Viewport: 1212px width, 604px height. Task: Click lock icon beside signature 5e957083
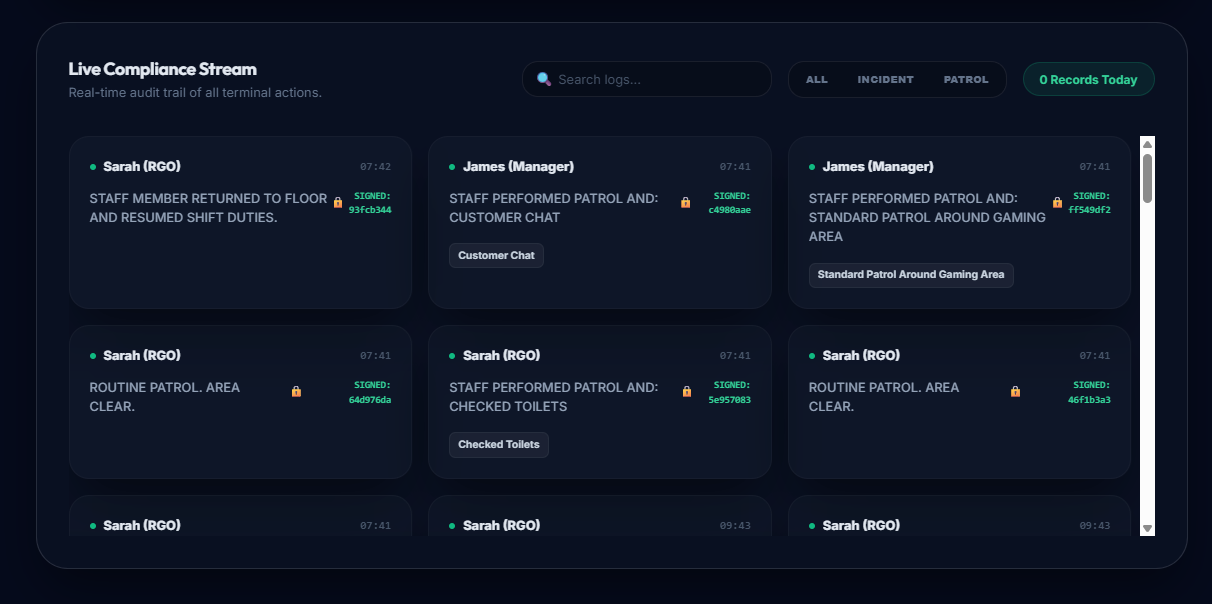pos(686,391)
